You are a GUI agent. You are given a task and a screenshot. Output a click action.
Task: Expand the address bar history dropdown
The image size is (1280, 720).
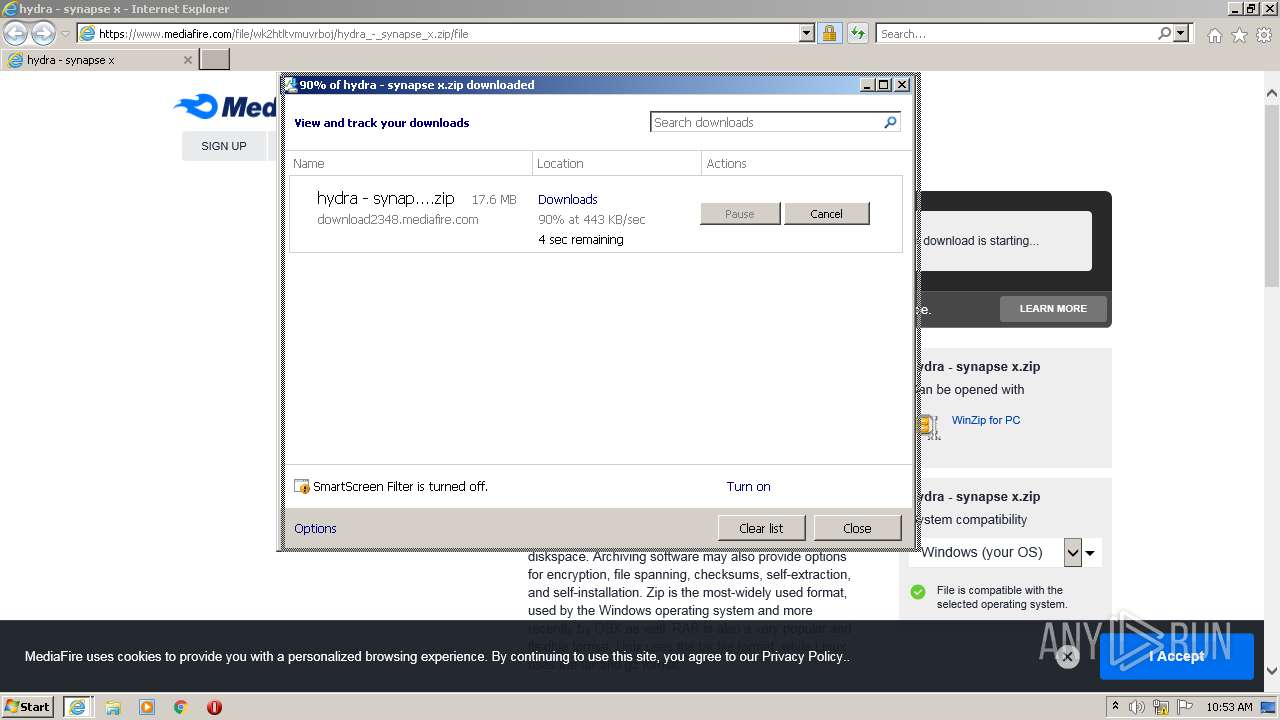pyautogui.click(x=807, y=33)
